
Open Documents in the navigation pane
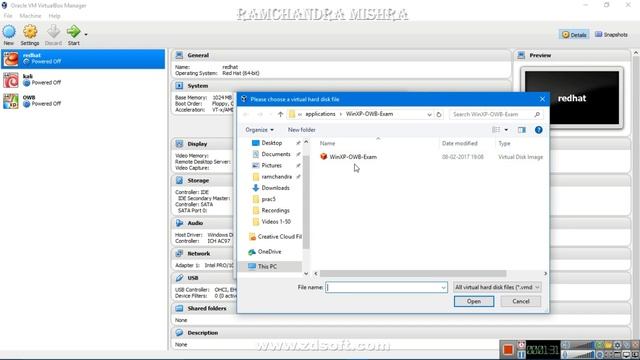[276, 154]
